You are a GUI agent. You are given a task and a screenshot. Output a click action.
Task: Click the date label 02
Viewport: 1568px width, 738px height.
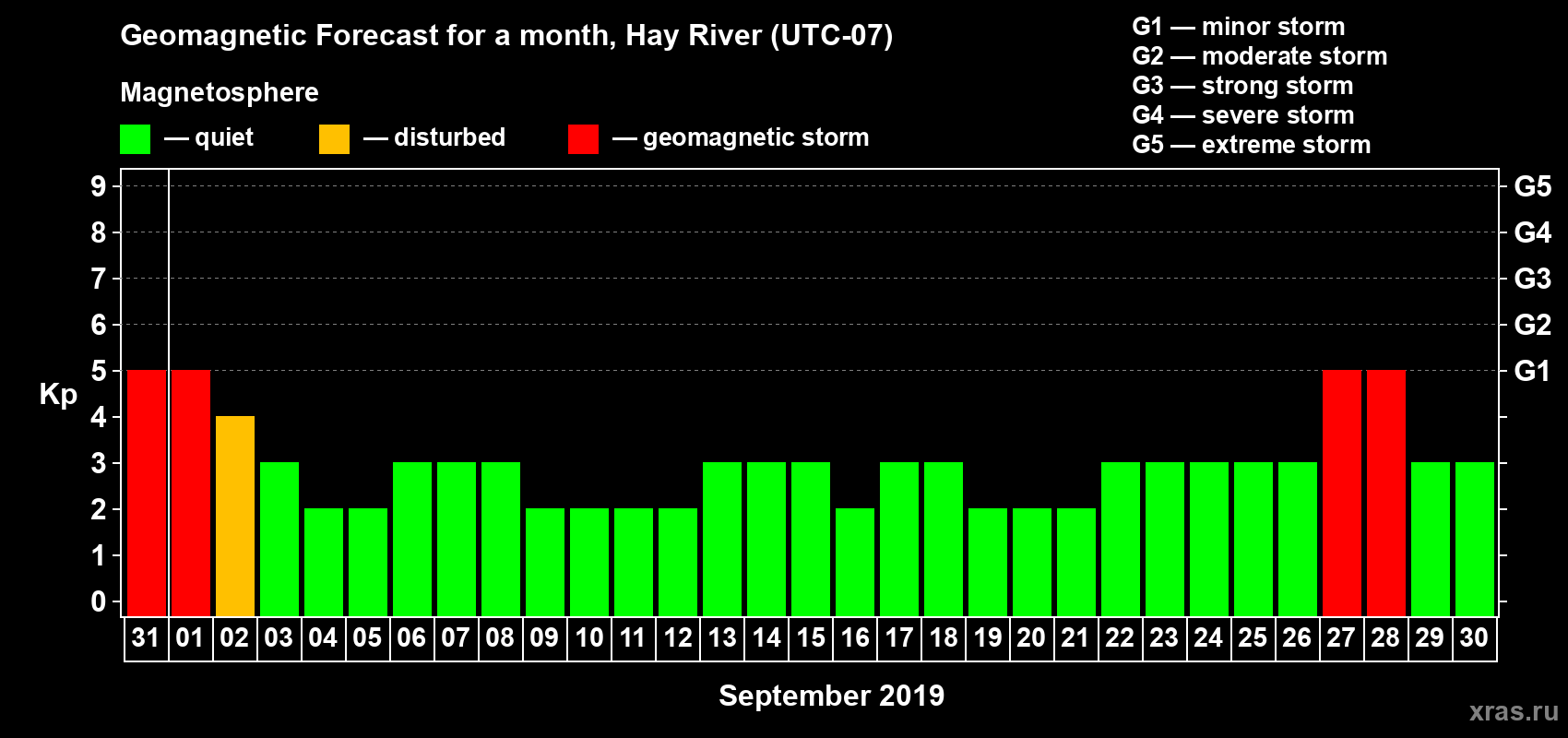[234, 637]
